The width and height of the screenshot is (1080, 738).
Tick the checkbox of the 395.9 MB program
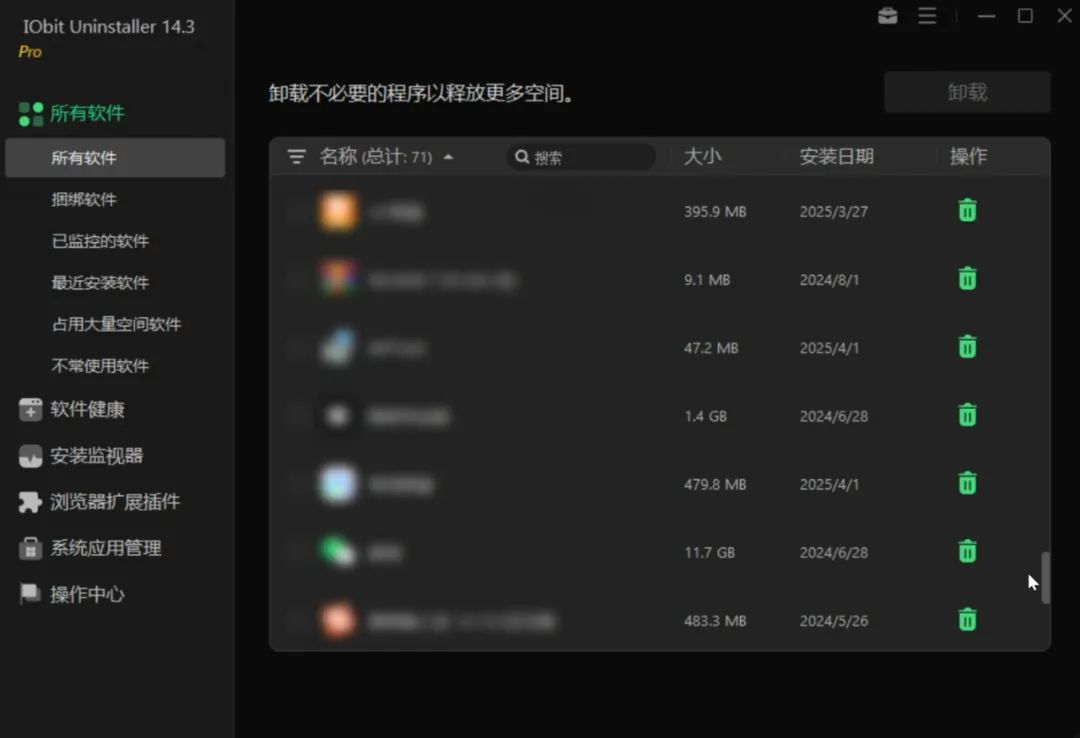(296, 212)
